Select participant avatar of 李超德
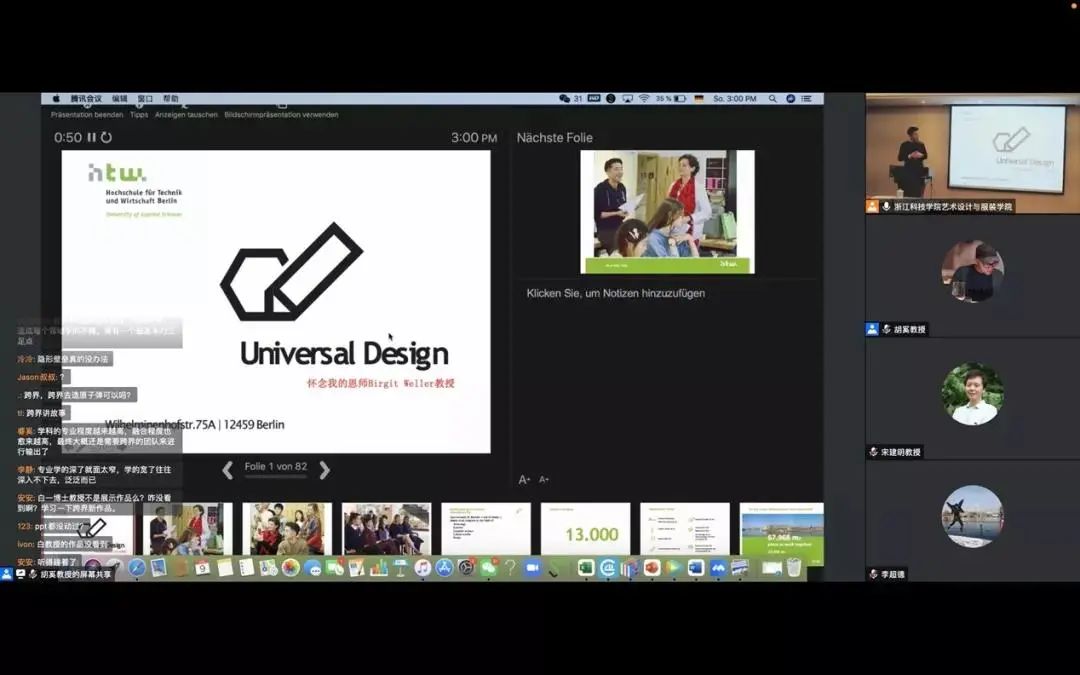This screenshot has height=675, width=1080. click(x=973, y=517)
